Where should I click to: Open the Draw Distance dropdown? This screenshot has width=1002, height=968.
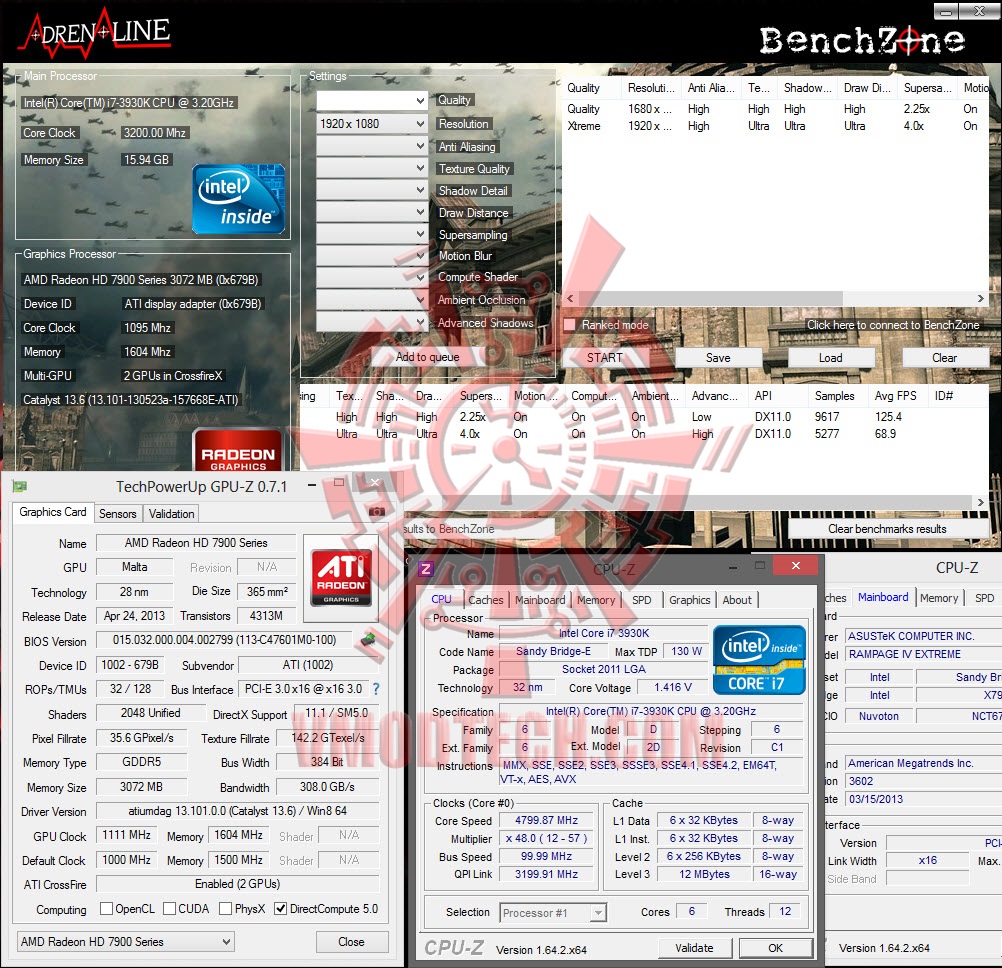pos(372,211)
